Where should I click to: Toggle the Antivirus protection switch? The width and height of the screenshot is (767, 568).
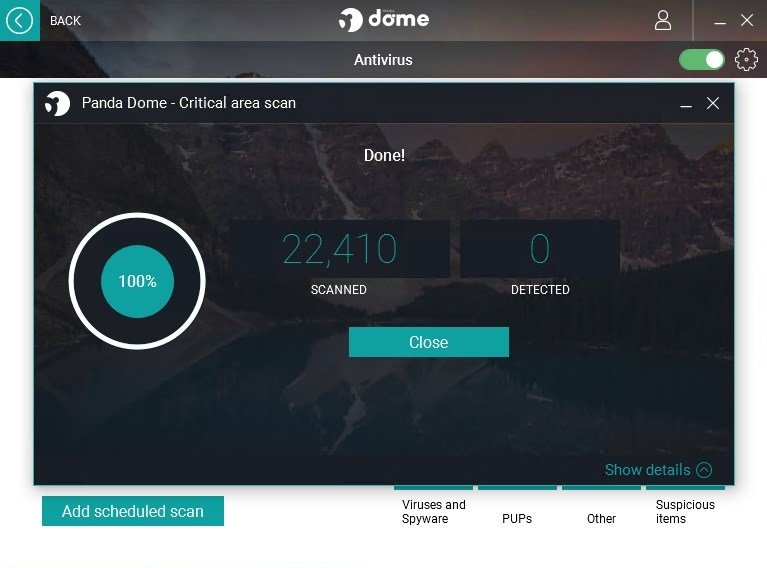click(x=701, y=60)
